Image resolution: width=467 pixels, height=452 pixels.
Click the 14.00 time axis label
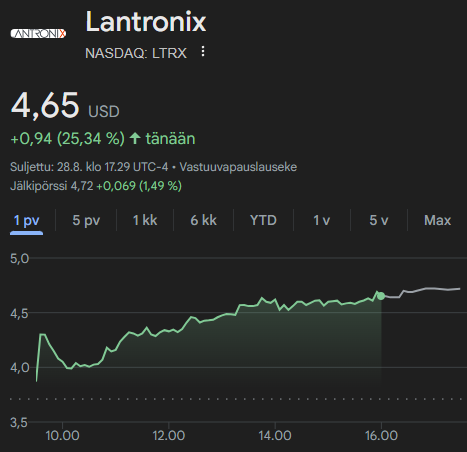point(275,435)
